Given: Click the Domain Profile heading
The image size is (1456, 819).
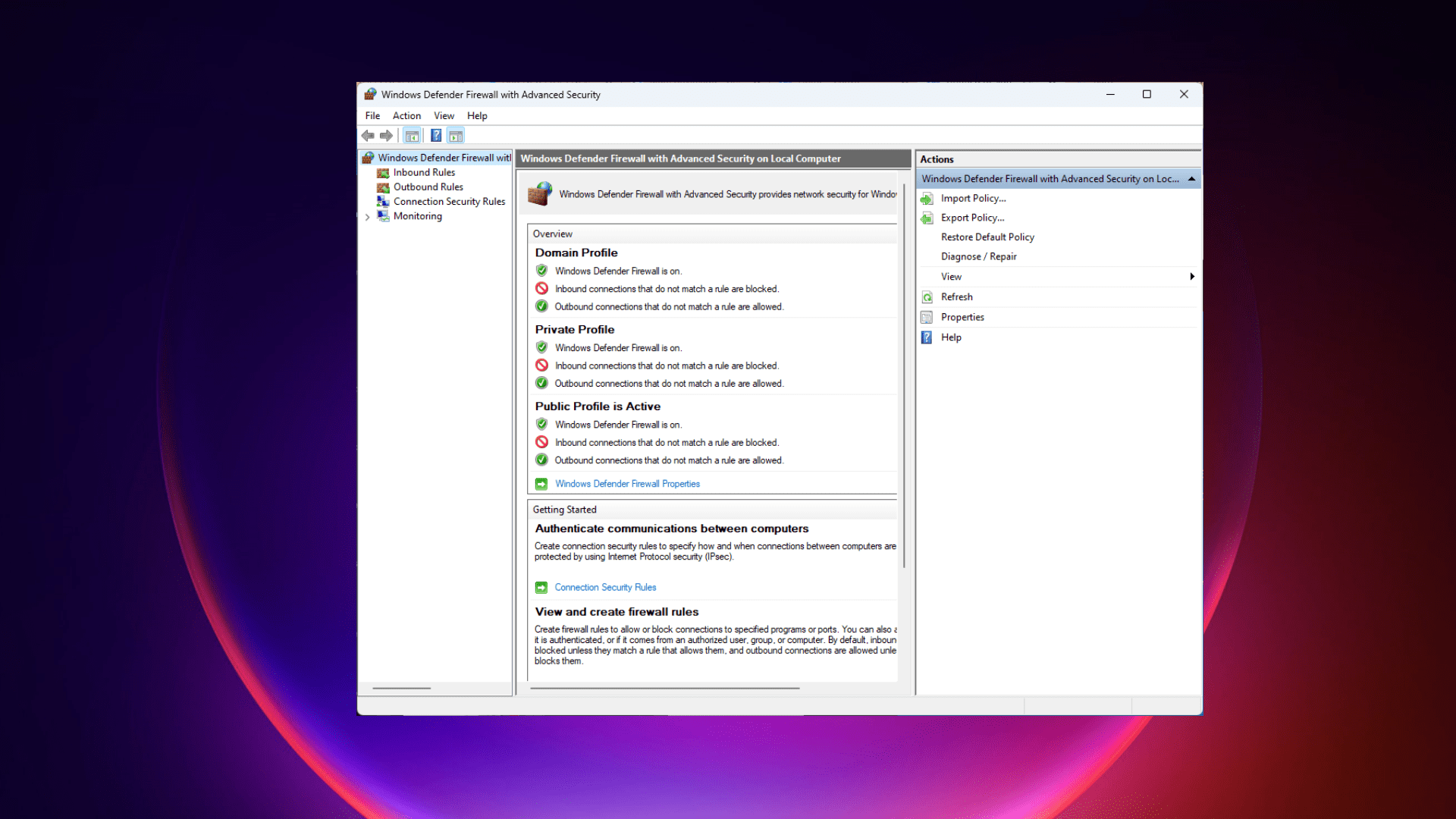Looking at the screenshot, I should pyautogui.click(x=576, y=253).
